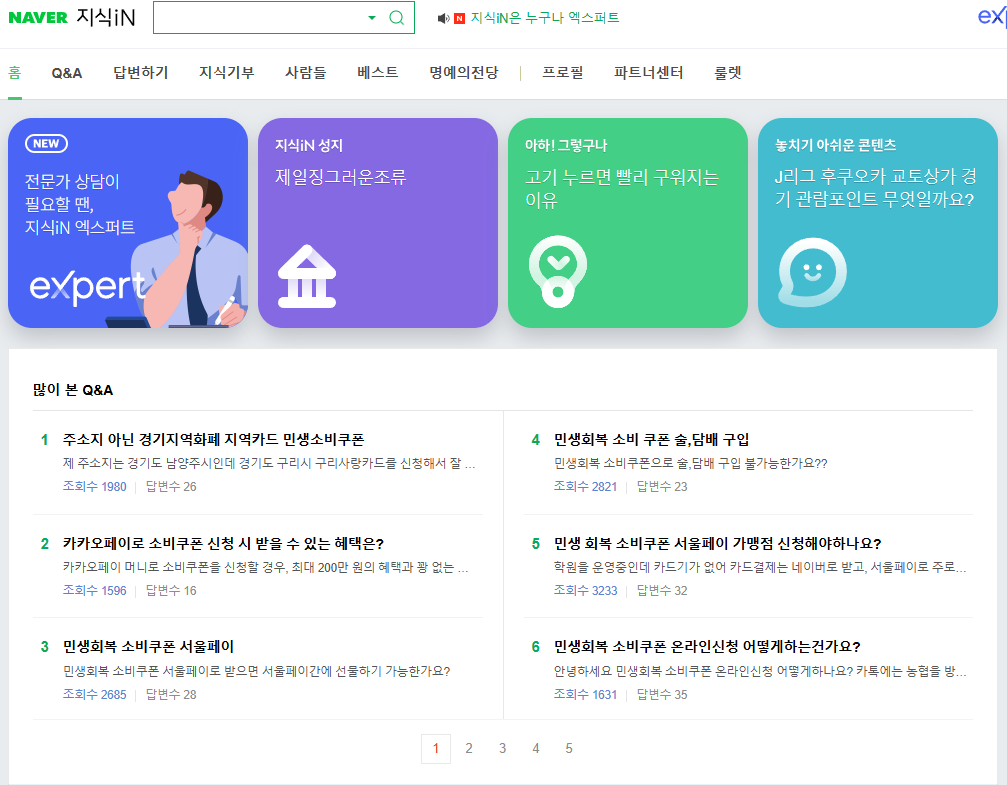Open 제일징그러운조류 card title
This screenshot has height=785, width=1007.
[x=340, y=177]
